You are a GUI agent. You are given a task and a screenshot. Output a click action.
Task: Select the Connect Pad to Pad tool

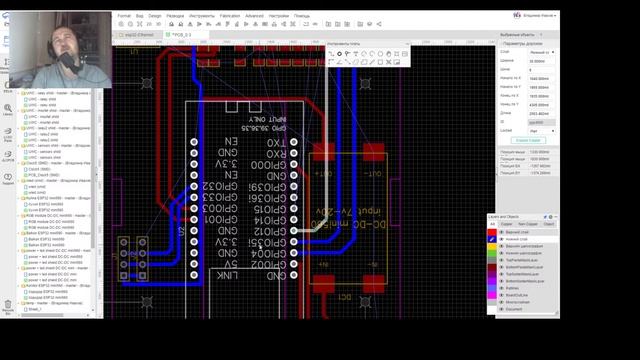point(347,62)
